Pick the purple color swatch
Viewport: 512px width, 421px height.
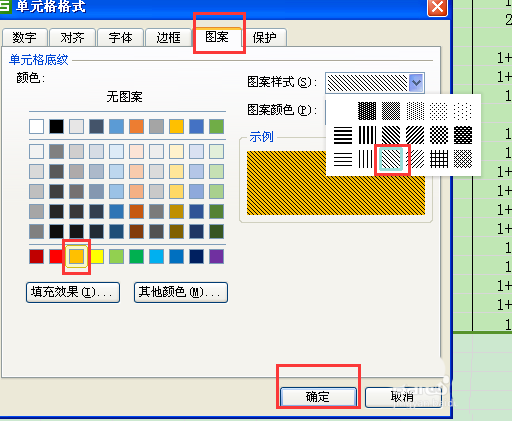(216, 256)
